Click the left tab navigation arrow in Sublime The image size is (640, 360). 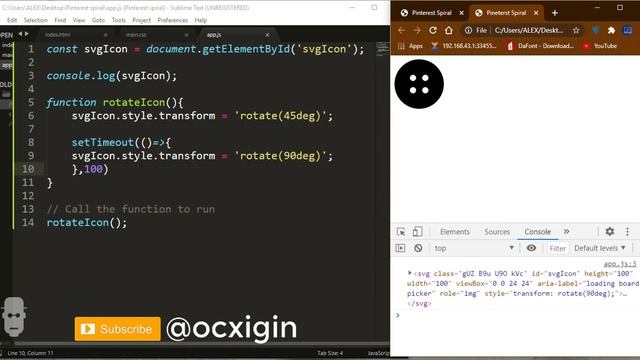[20, 34]
